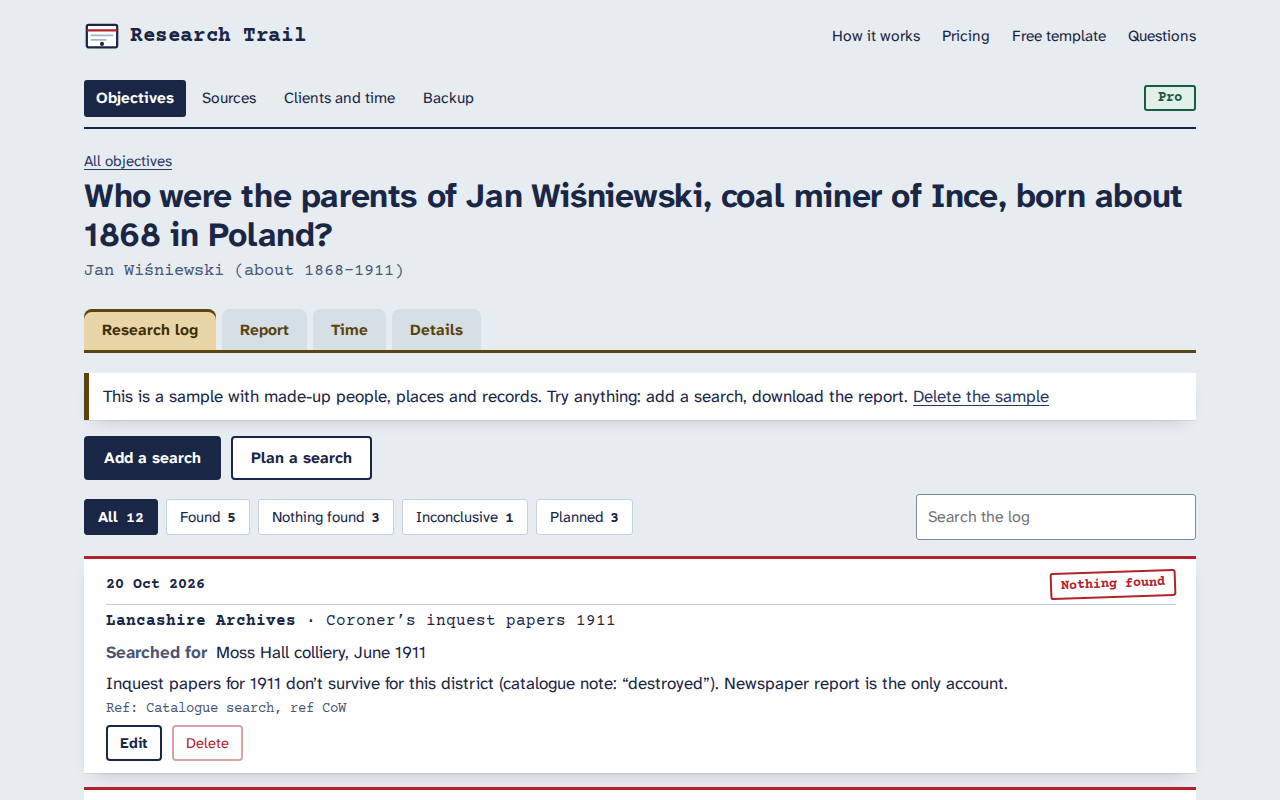
Task: Show only Inconclusive searches
Action: point(465,517)
